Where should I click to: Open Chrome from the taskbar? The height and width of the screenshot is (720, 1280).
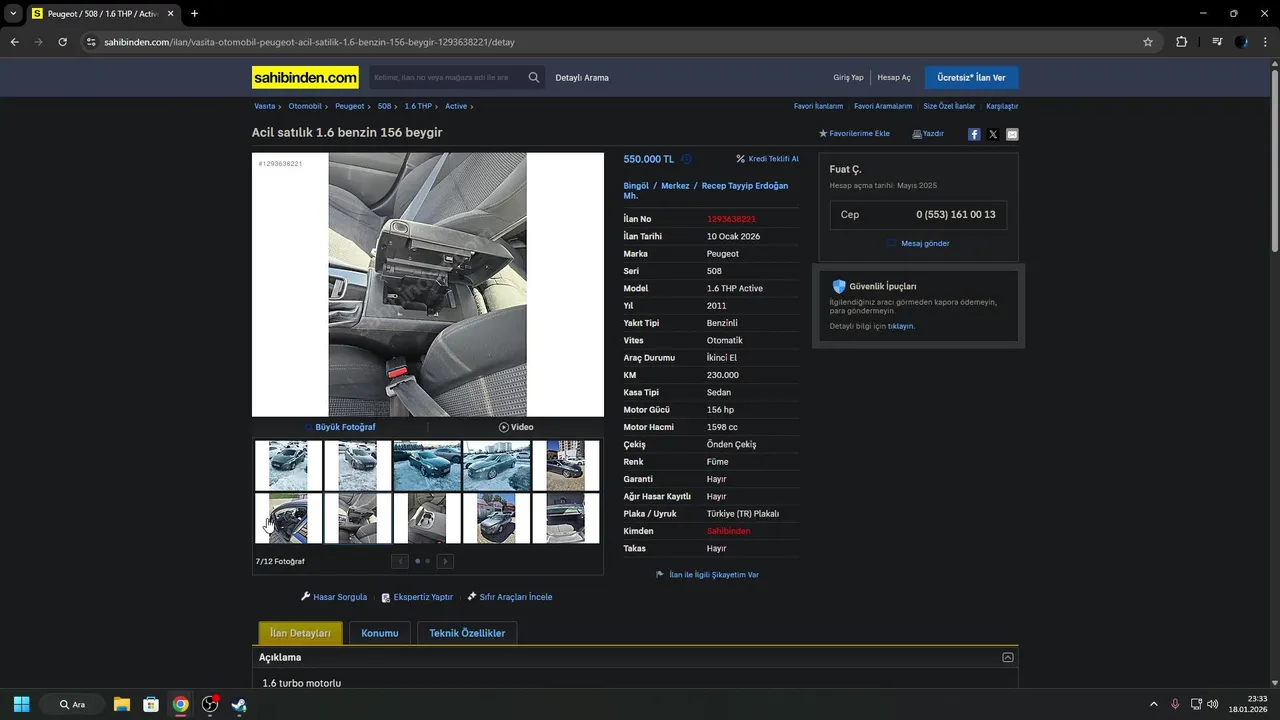(x=180, y=704)
